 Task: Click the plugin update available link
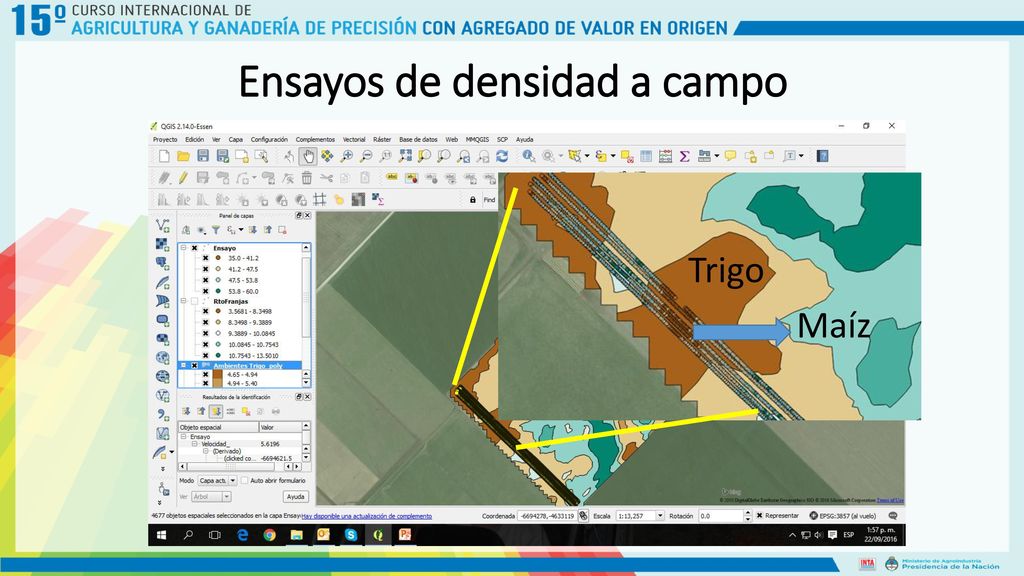(366, 517)
